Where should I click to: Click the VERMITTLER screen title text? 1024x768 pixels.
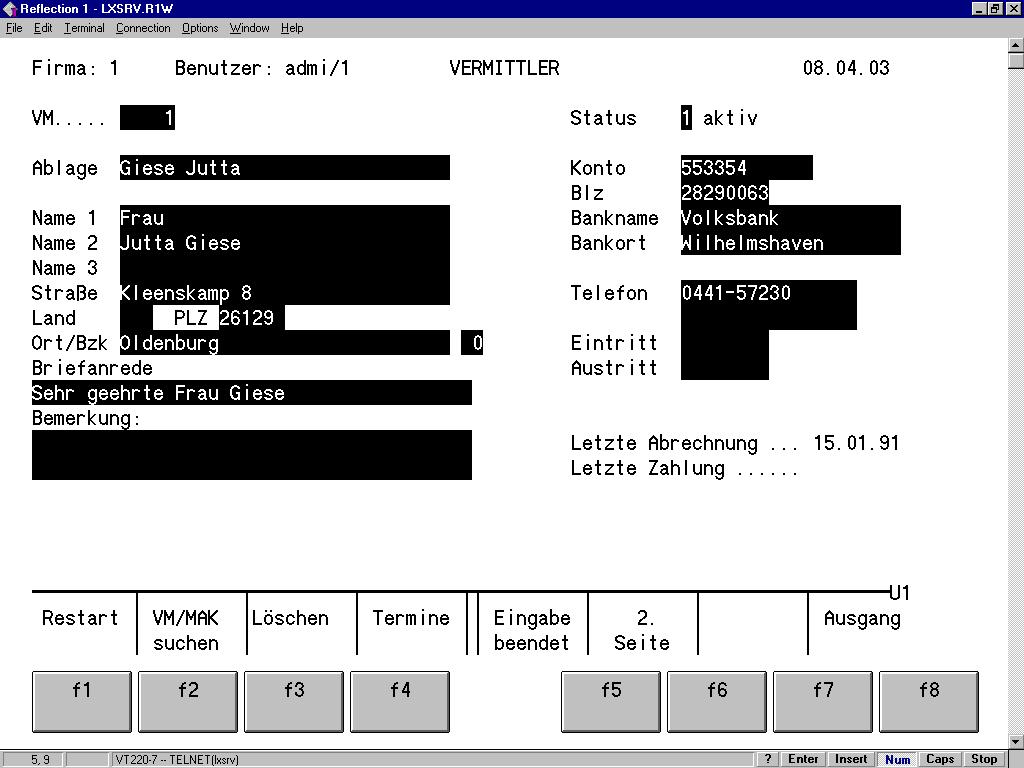tap(504, 68)
